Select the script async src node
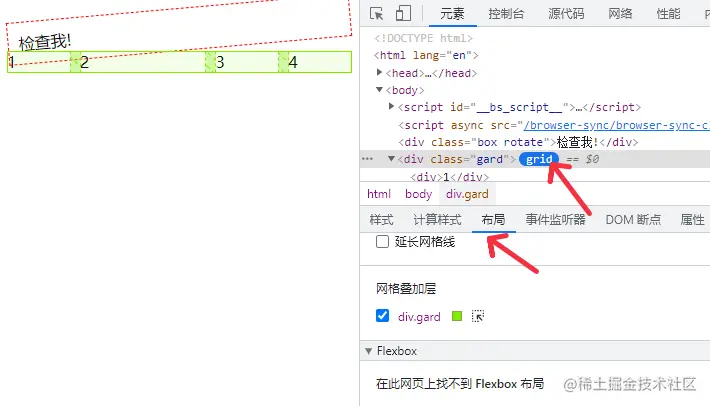710x406 pixels. pyautogui.click(x=554, y=125)
